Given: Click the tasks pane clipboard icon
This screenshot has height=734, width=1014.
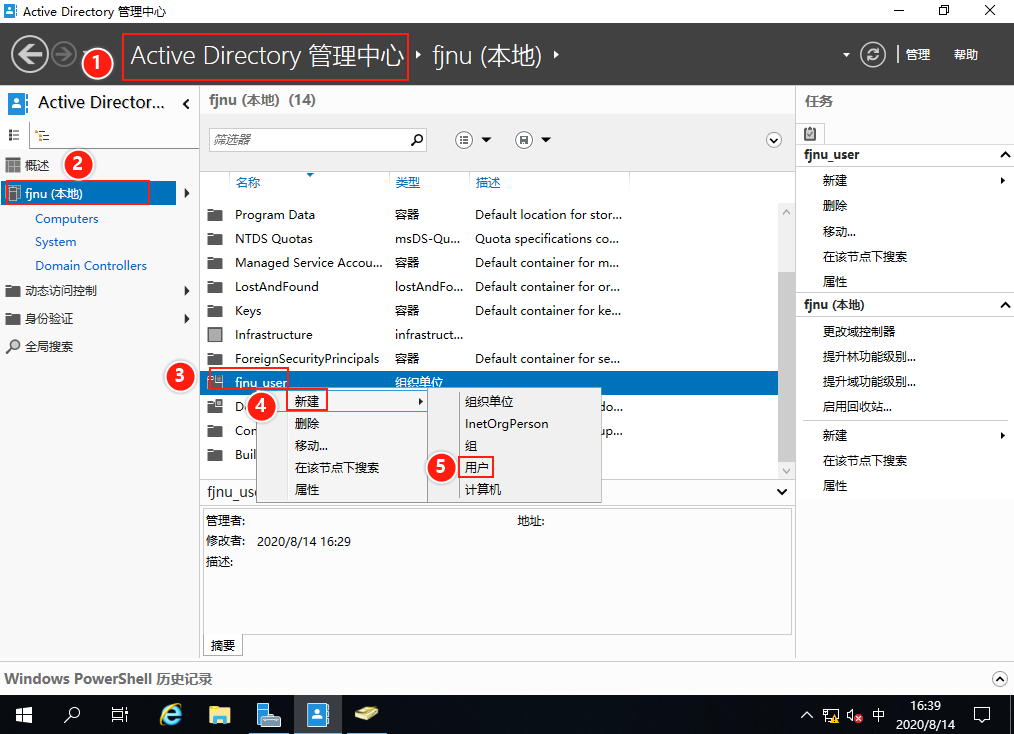Looking at the screenshot, I should [810, 134].
